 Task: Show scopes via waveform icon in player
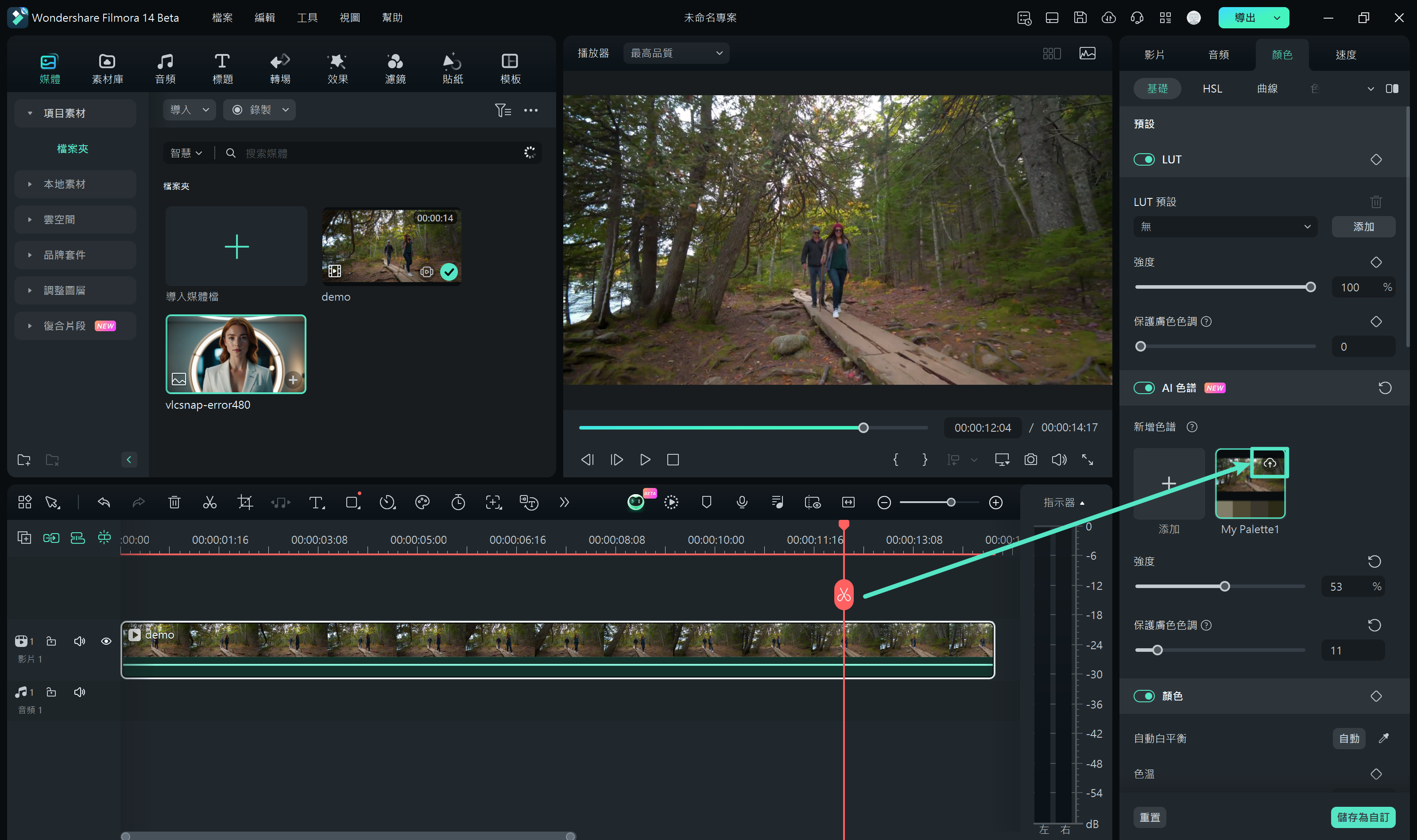pyautogui.click(x=1087, y=53)
